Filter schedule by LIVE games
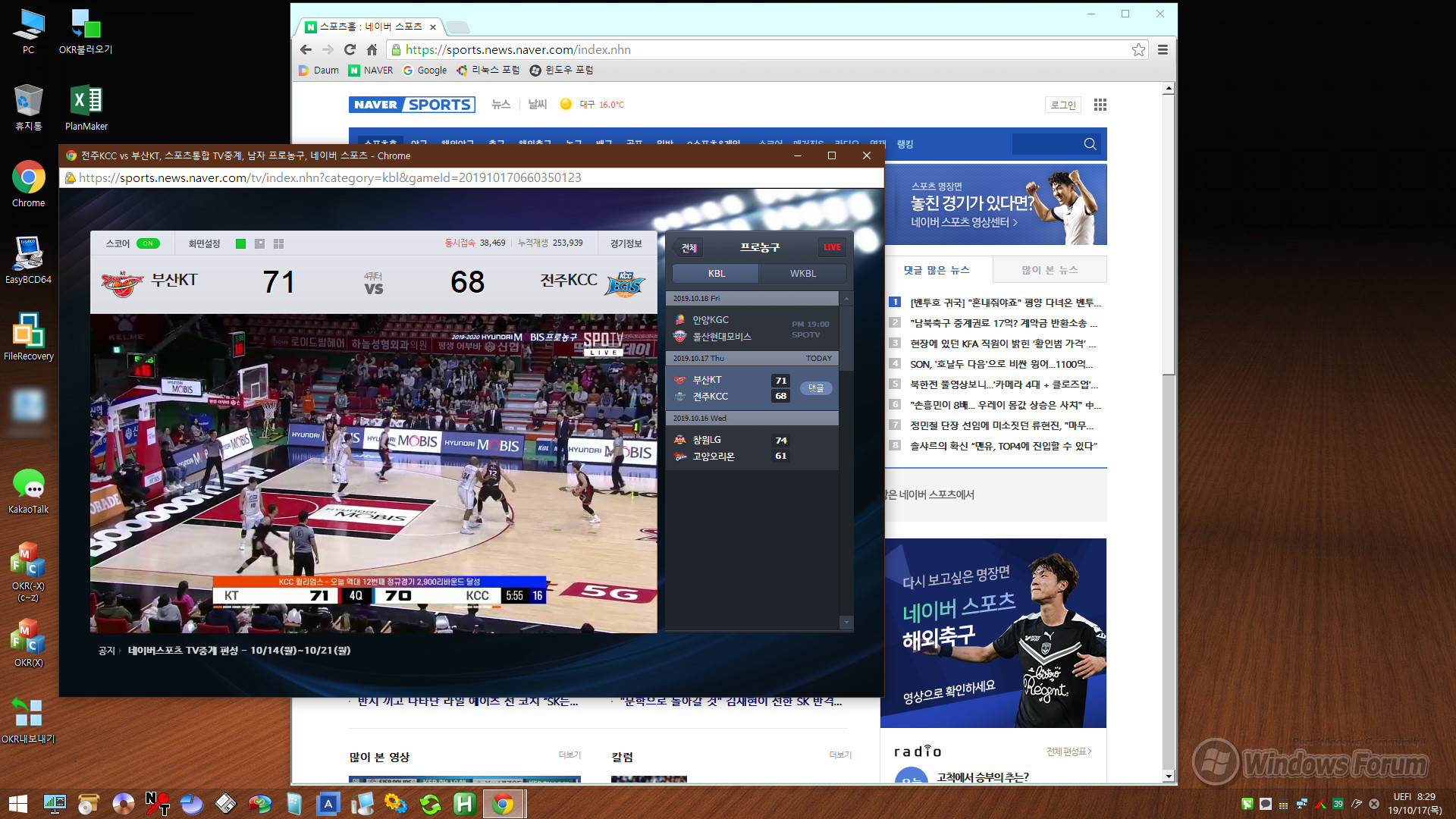 tap(832, 247)
